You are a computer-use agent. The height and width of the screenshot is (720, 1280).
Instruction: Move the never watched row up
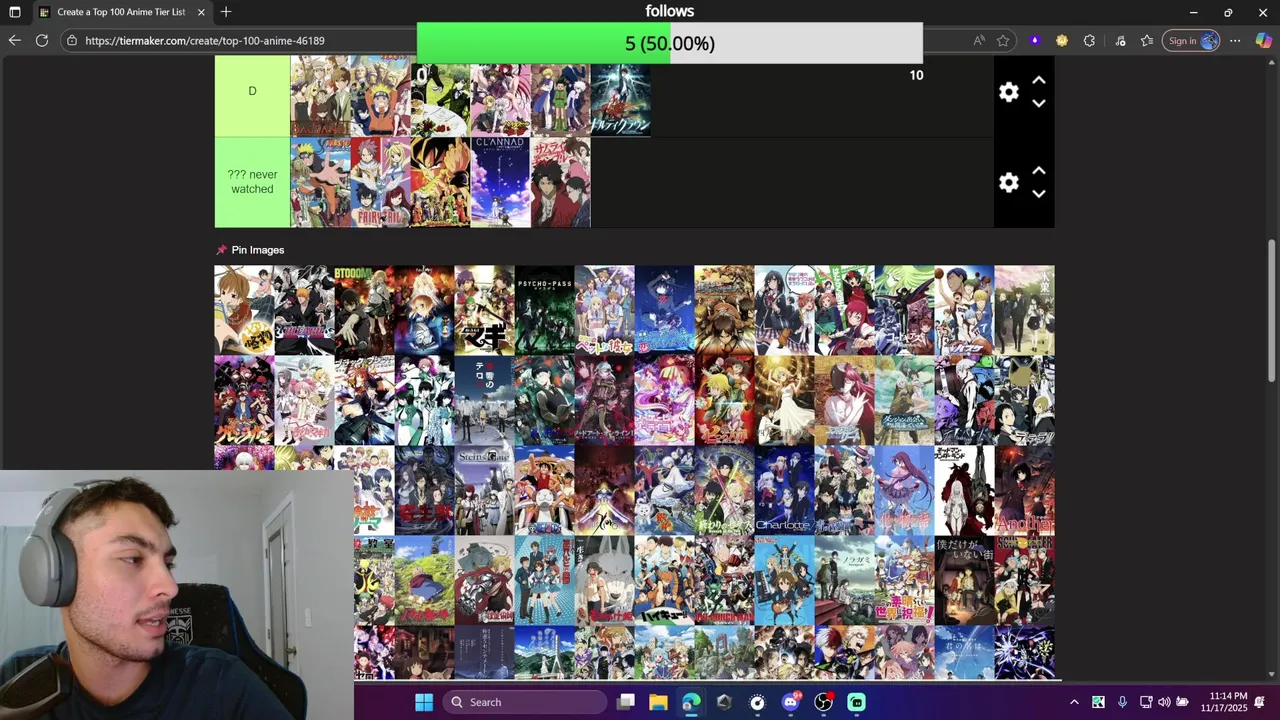(x=1039, y=171)
